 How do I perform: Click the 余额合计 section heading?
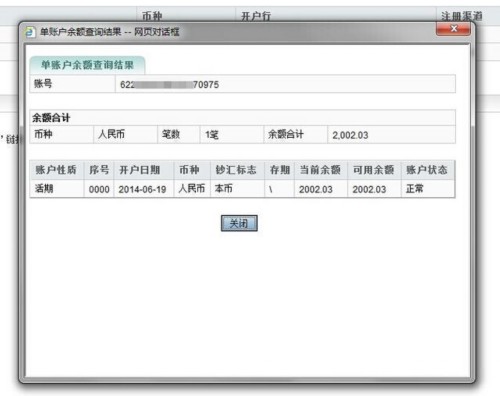pyautogui.click(x=51, y=118)
